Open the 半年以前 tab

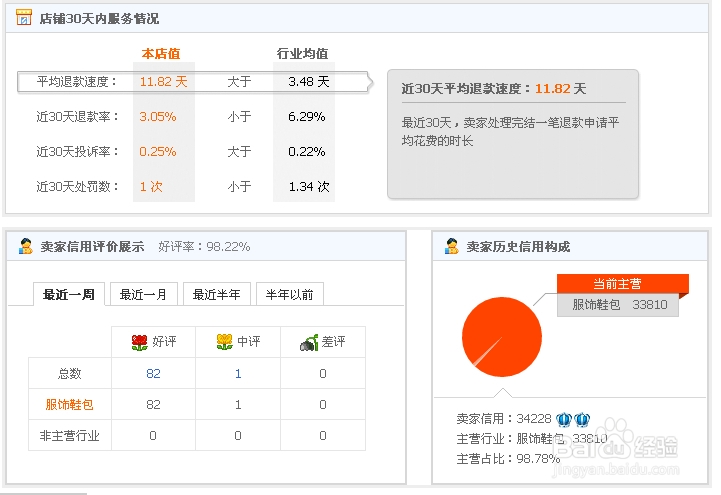tap(290, 294)
